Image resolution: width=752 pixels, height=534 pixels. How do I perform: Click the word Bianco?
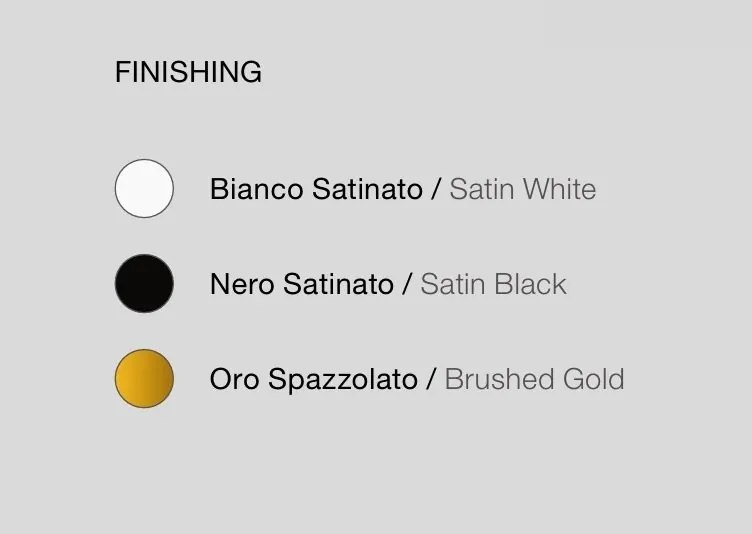[257, 189]
